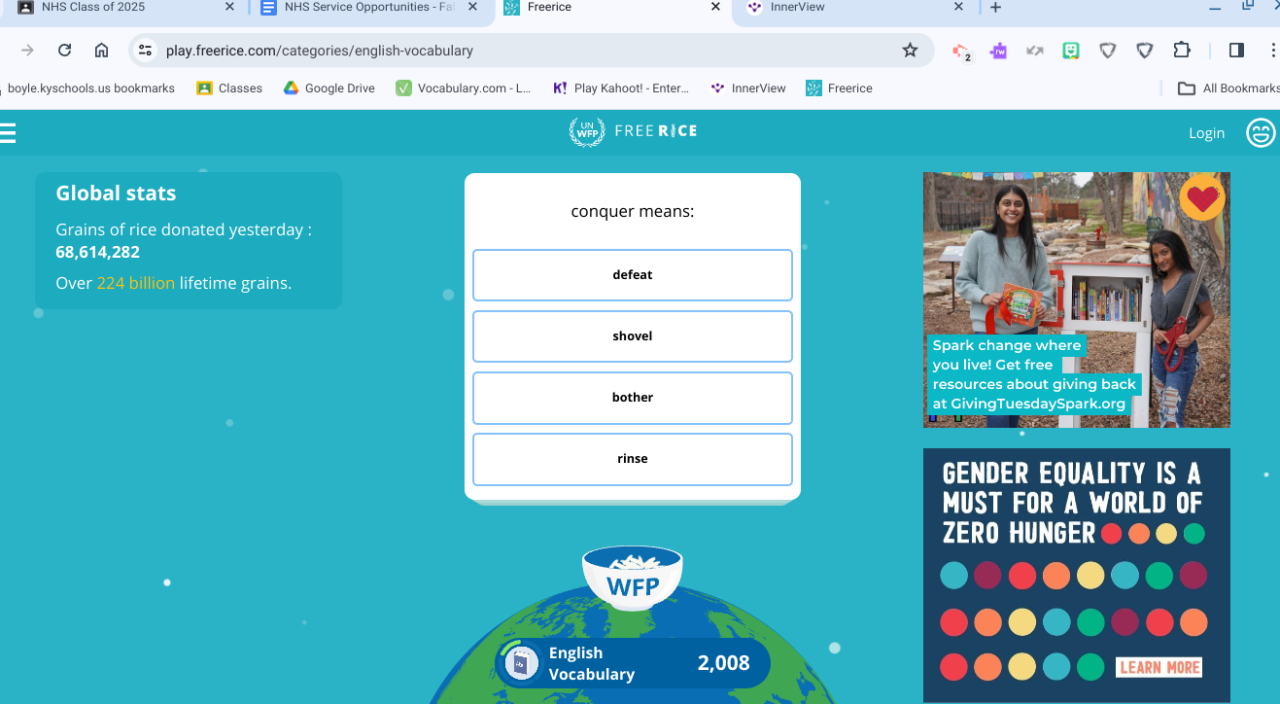Close the NHS Class of 2025 tab
The height and width of the screenshot is (704, 1280).
coord(229,7)
